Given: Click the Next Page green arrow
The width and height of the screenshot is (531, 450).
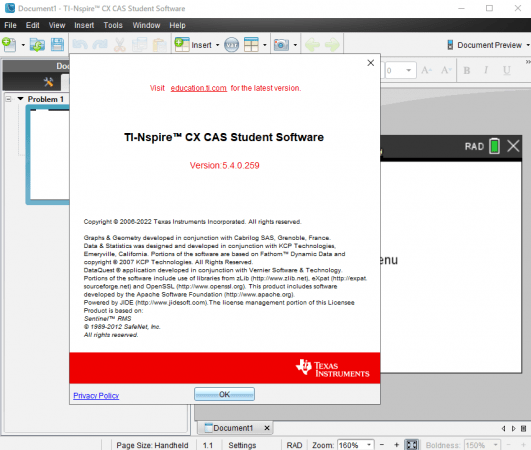Looking at the screenshot, I should [x=332, y=45].
